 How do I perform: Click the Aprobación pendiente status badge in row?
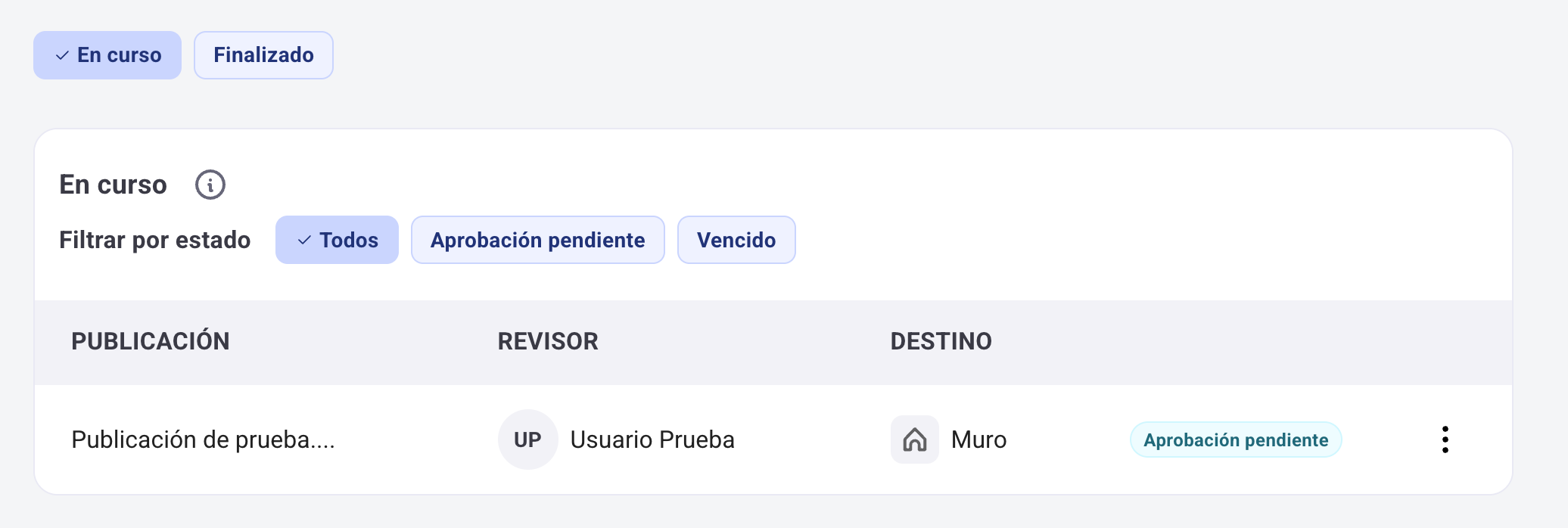1235,439
